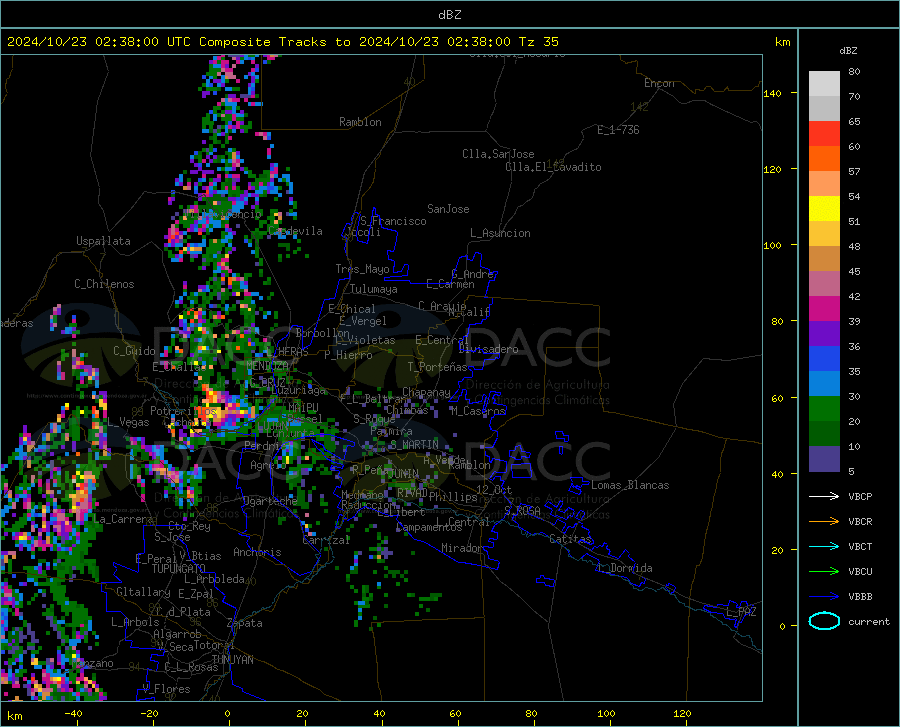The height and width of the screenshot is (727, 900).
Task: Pick the magenta 39-42 dBZ color swatch
Action: (824, 309)
